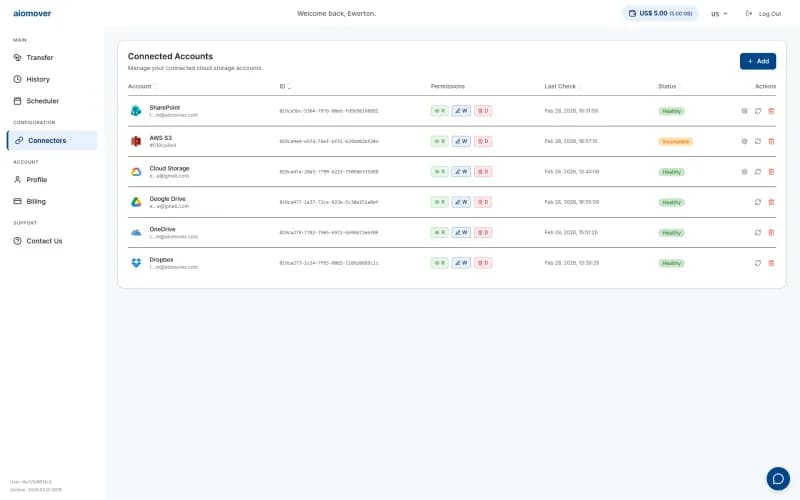Toggle write permission for SharePoint
This screenshot has height=500, width=800.
[461, 111]
